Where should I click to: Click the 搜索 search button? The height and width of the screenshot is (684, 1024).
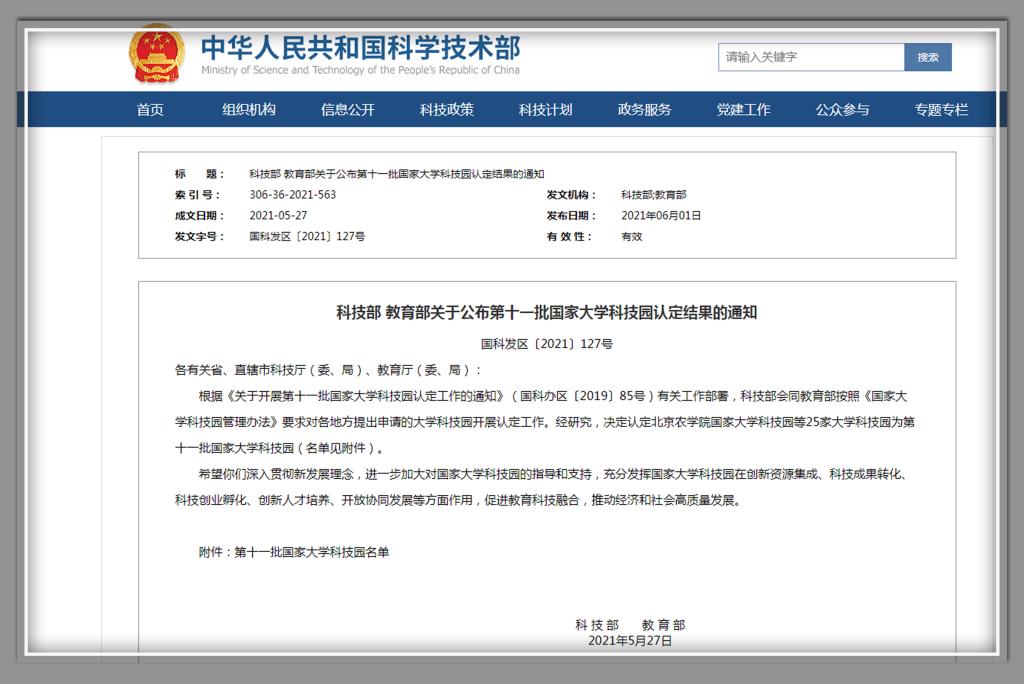927,57
